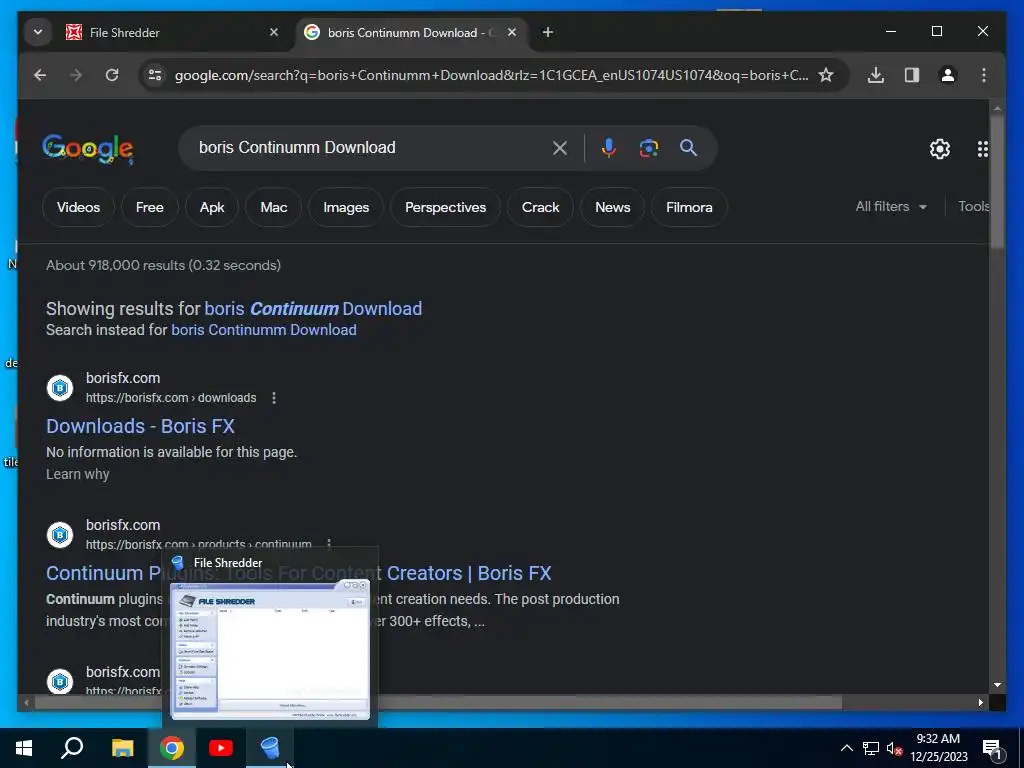Viewport: 1024px width, 768px height.
Task: Filter results by Videos
Action: pyautogui.click(x=78, y=207)
